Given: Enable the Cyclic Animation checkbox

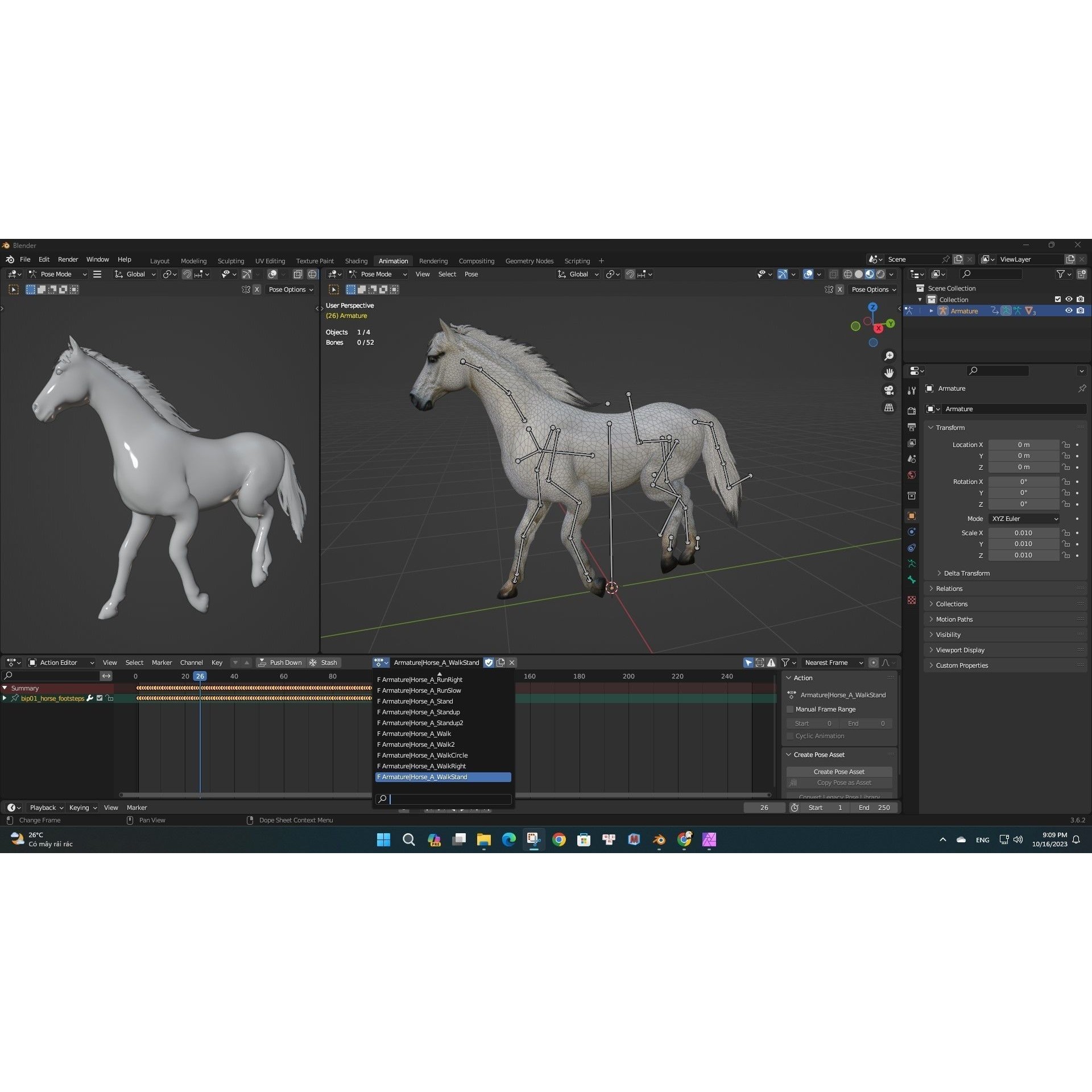Looking at the screenshot, I should coord(790,735).
